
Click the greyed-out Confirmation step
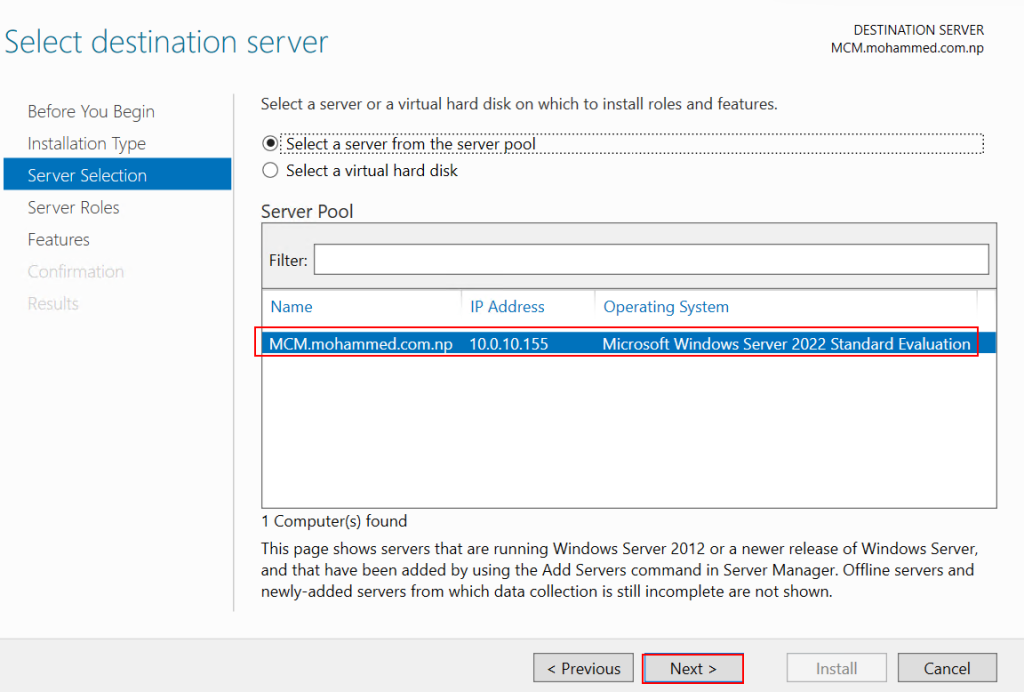coord(76,271)
